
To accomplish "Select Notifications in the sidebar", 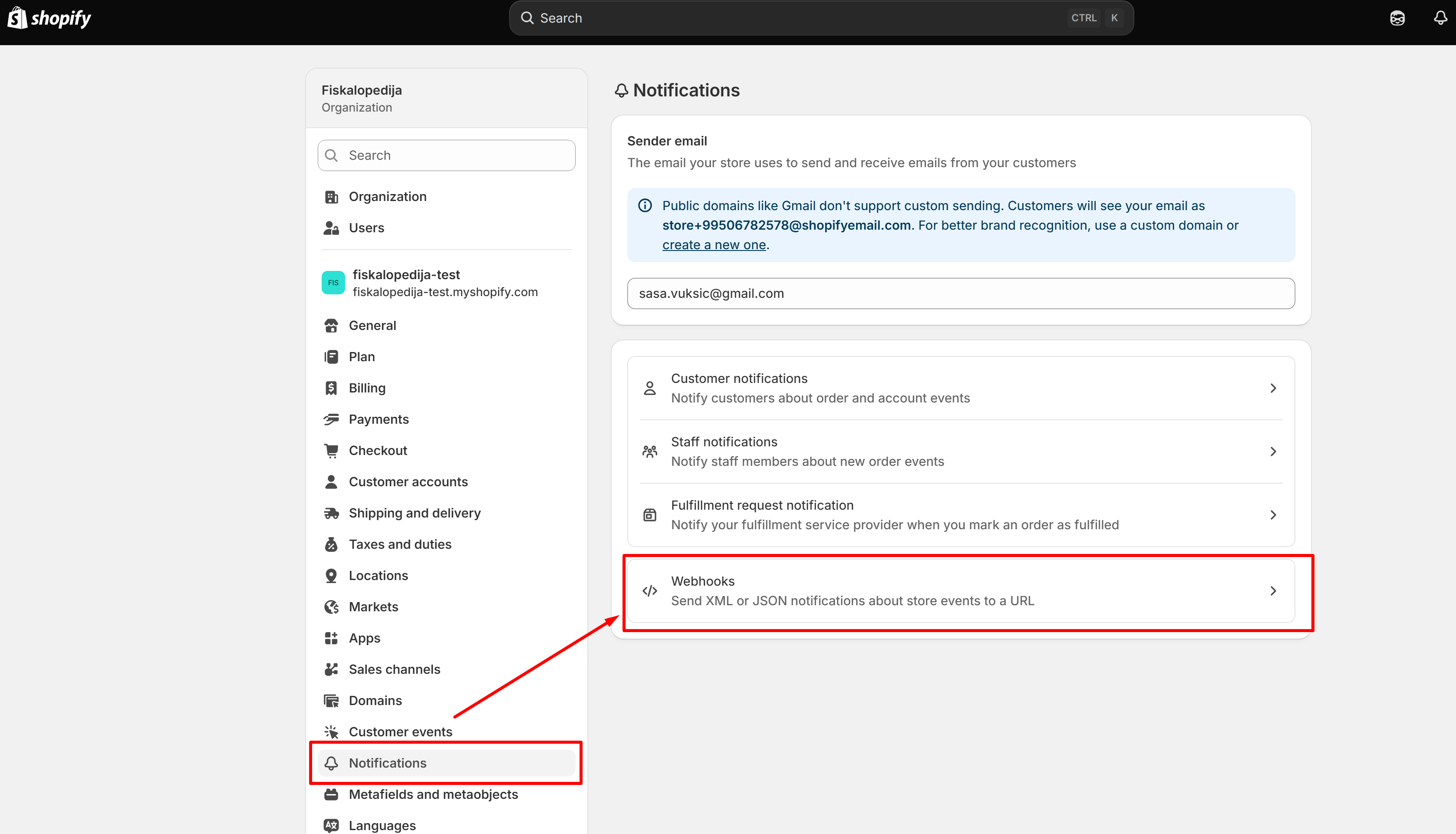I will tap(446, 763).
